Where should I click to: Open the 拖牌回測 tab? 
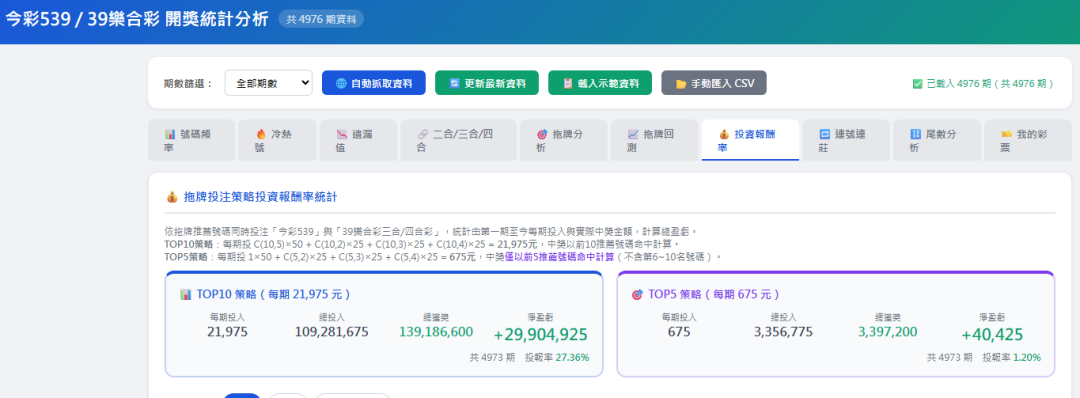[654, 140]
